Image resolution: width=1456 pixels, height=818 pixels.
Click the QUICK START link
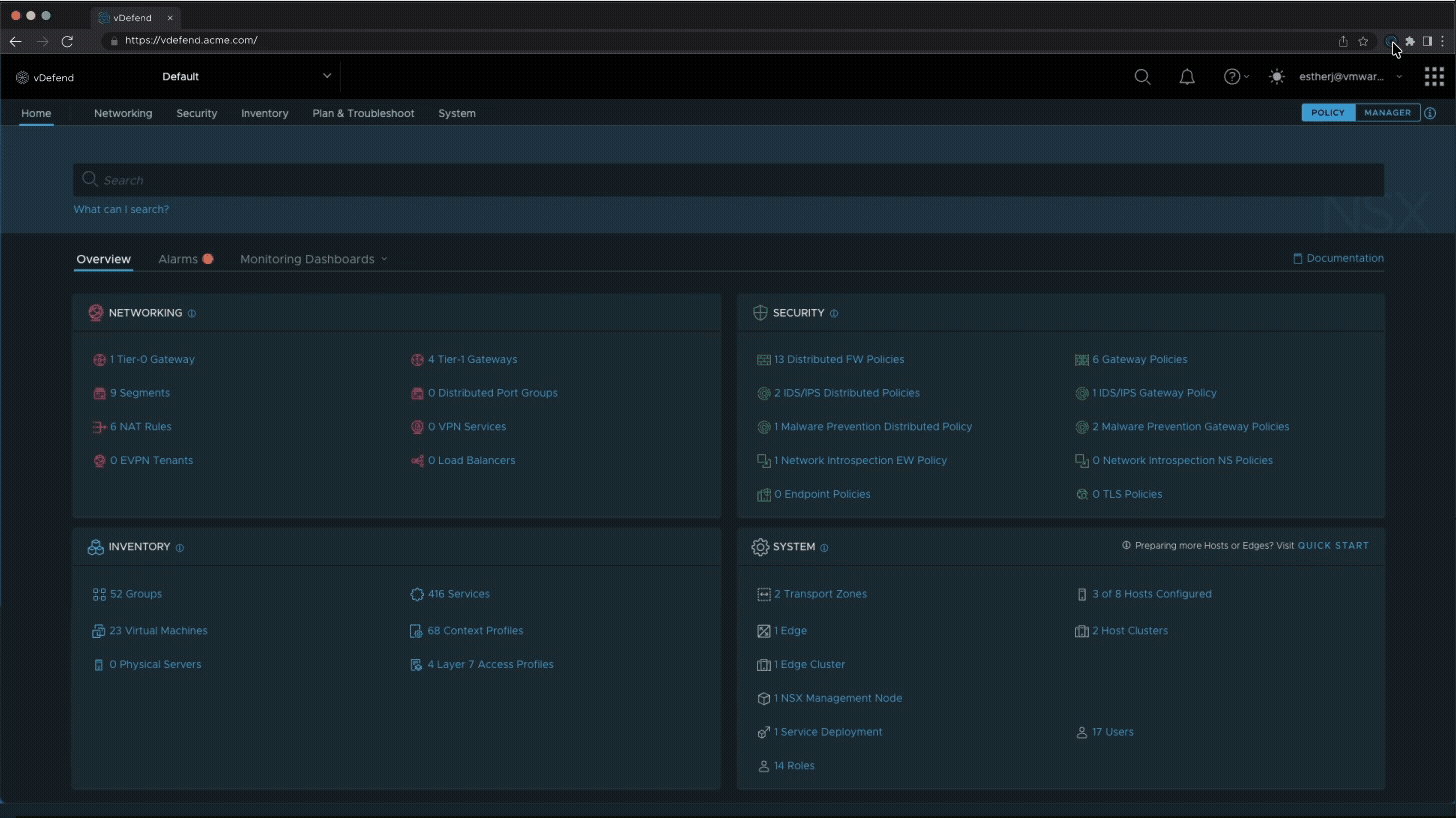[x=1333, y=546]
